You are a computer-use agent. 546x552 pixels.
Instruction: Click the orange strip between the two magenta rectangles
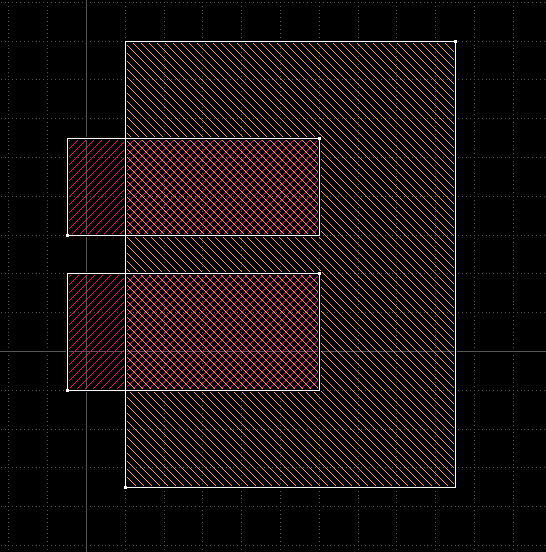tap(222, 254)
